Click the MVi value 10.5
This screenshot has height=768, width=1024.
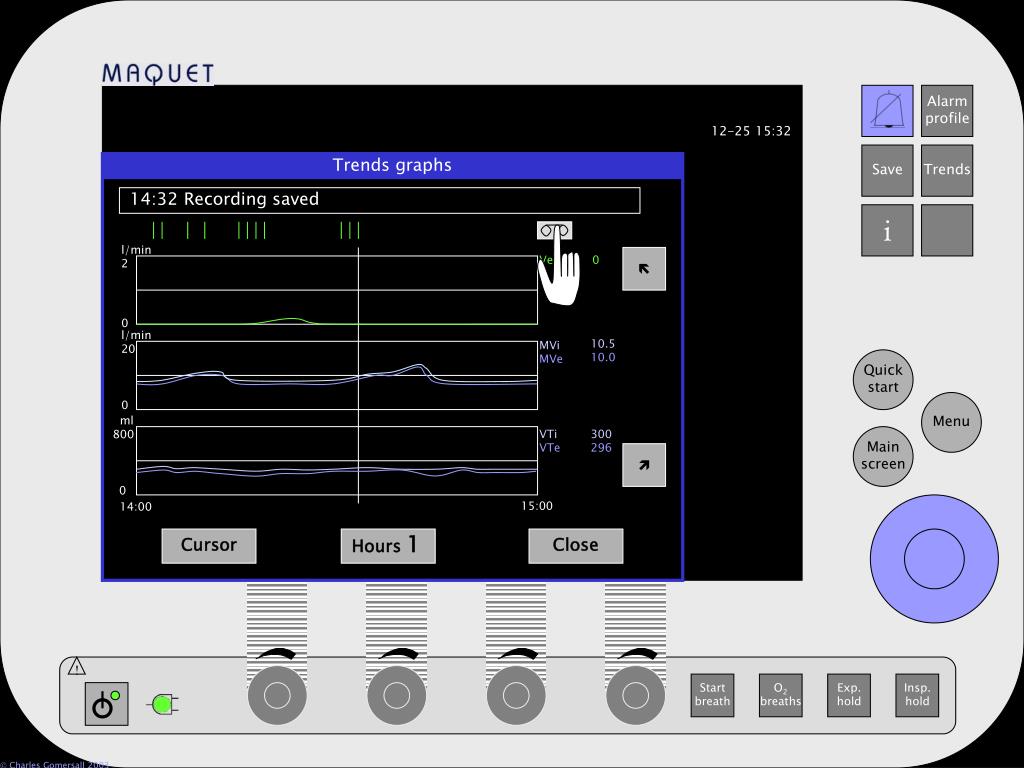[x=603, y=344]
